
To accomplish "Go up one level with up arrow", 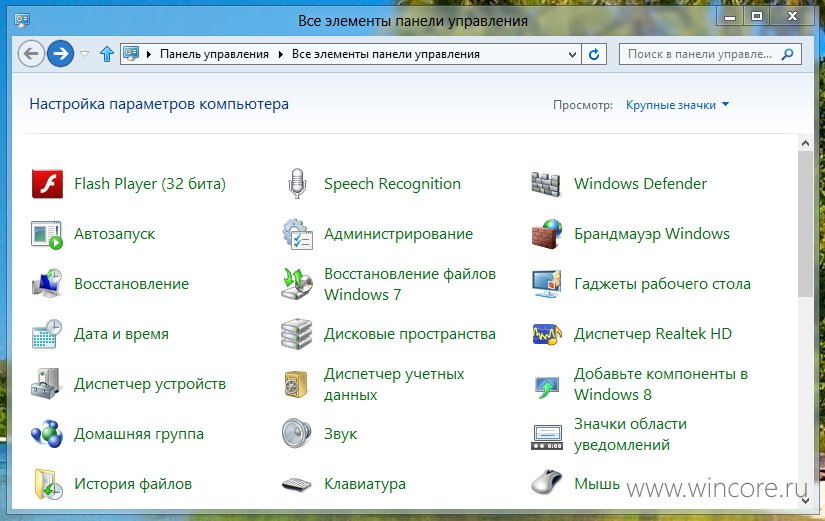I will click(x=107, y=54).
